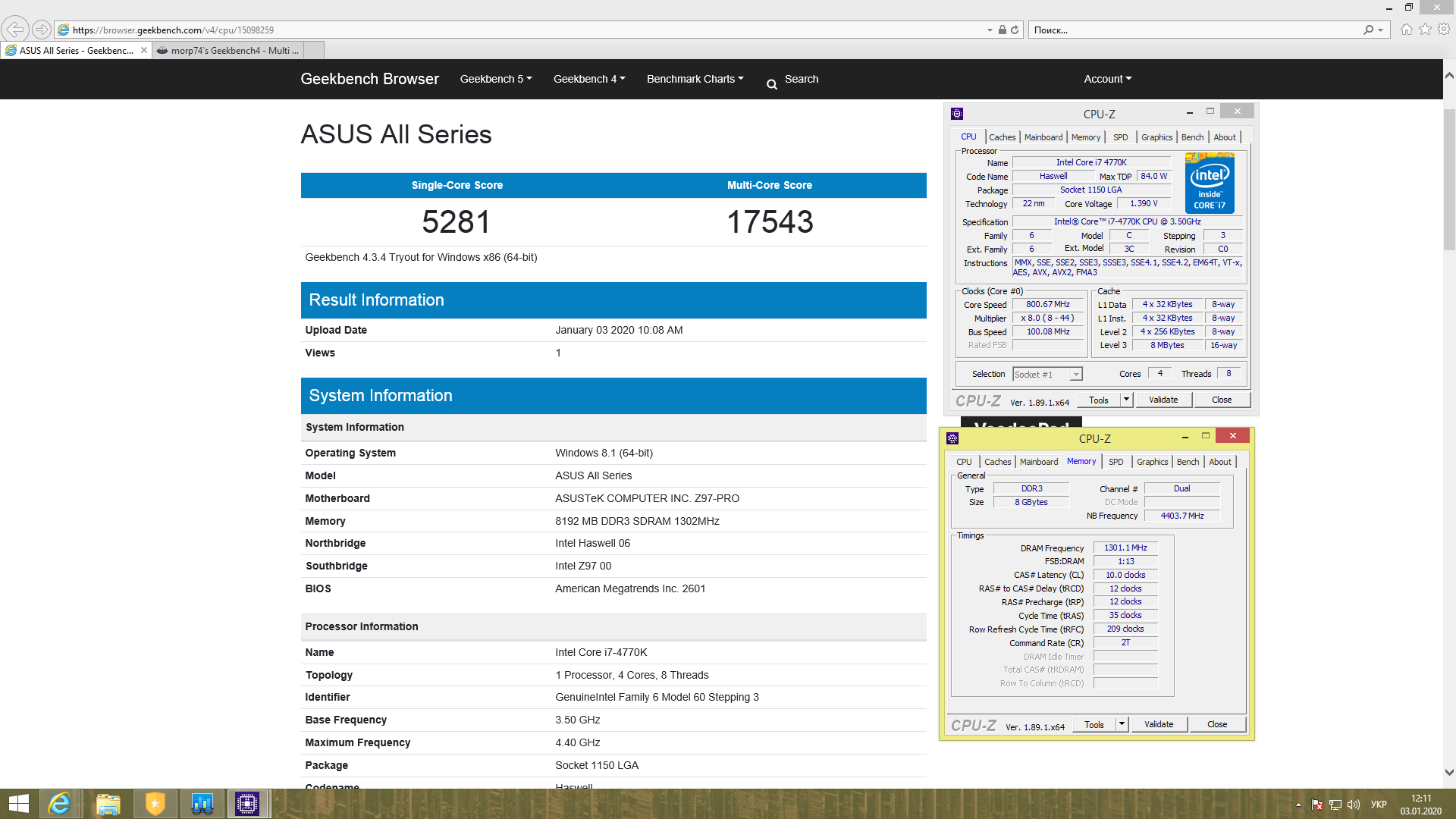
Task: Click the page vertical scrollbar thumb
Action: 1449,179
